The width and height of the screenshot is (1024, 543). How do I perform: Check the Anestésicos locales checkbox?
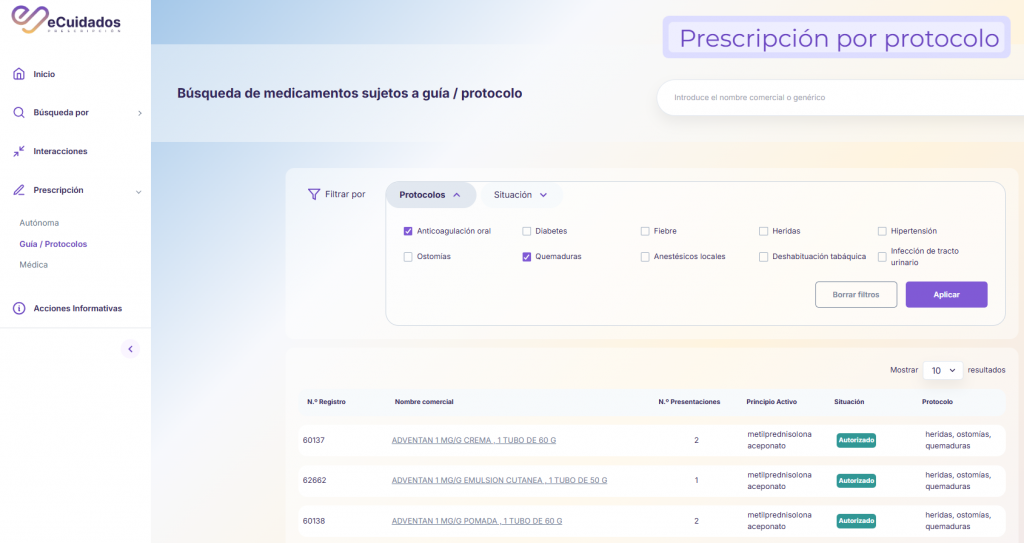tap(645, 257)
